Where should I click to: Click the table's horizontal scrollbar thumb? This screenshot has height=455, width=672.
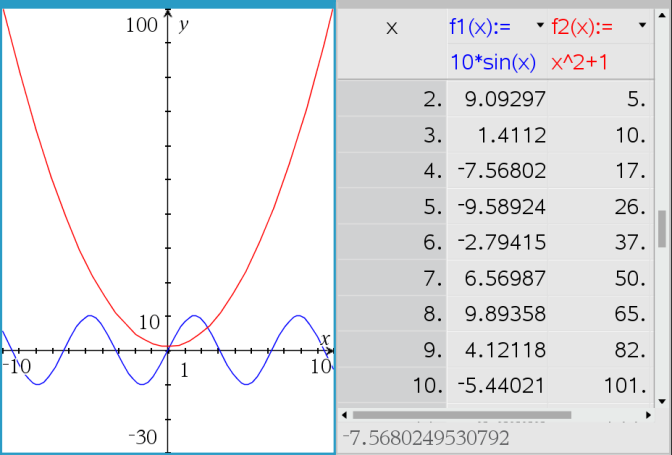pos(460,414)
